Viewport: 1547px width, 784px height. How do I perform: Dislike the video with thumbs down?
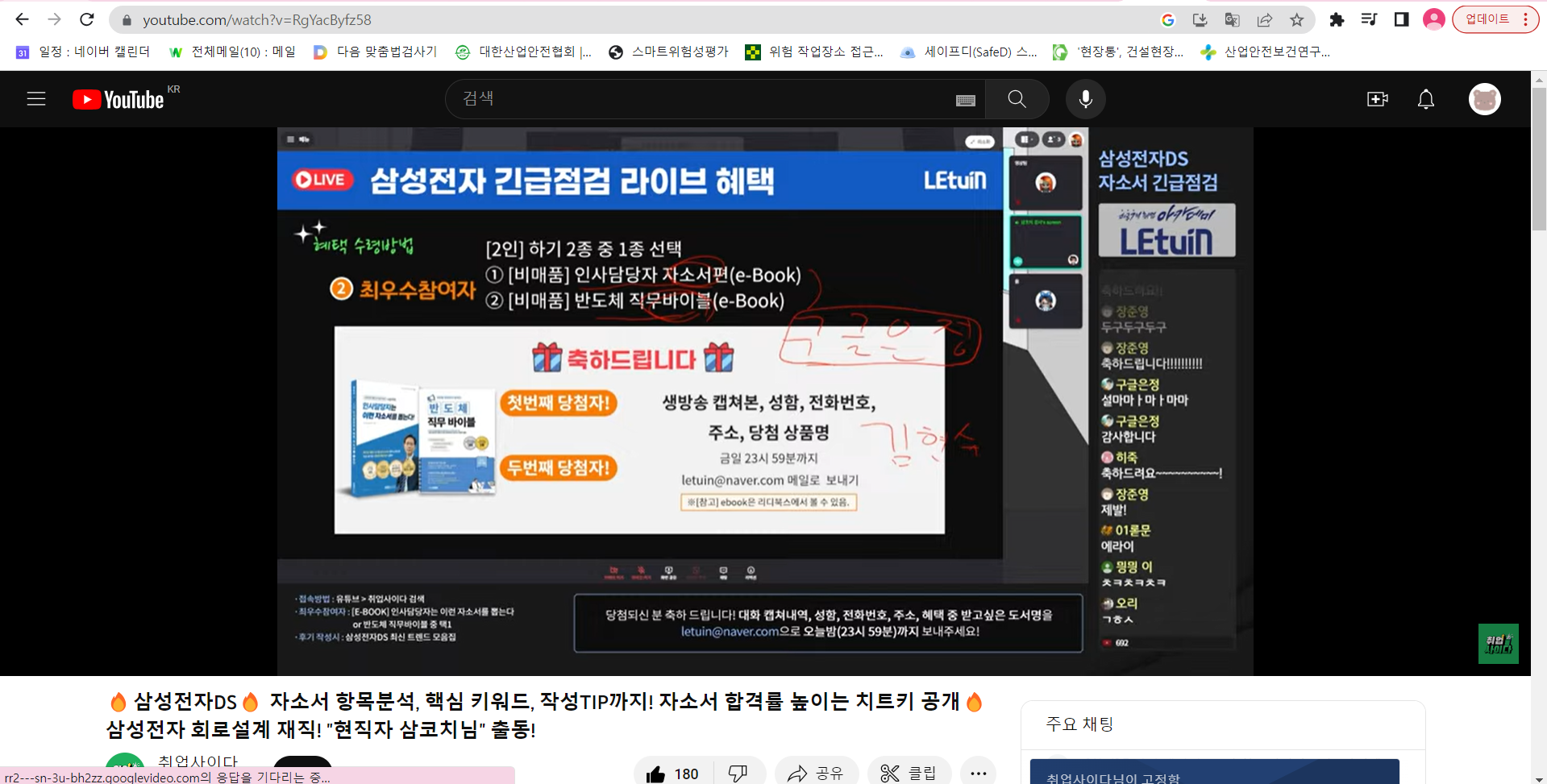coord(738,774)
